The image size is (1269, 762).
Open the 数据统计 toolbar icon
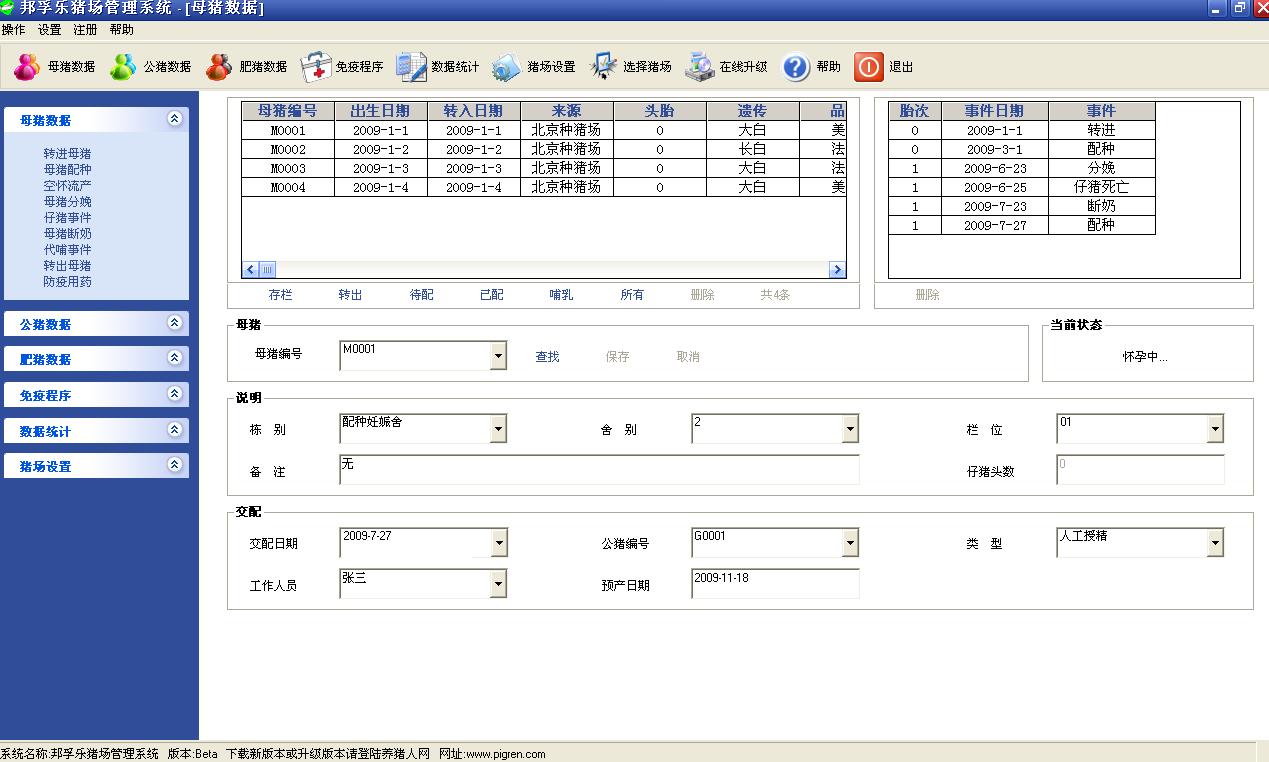[411, 67]
